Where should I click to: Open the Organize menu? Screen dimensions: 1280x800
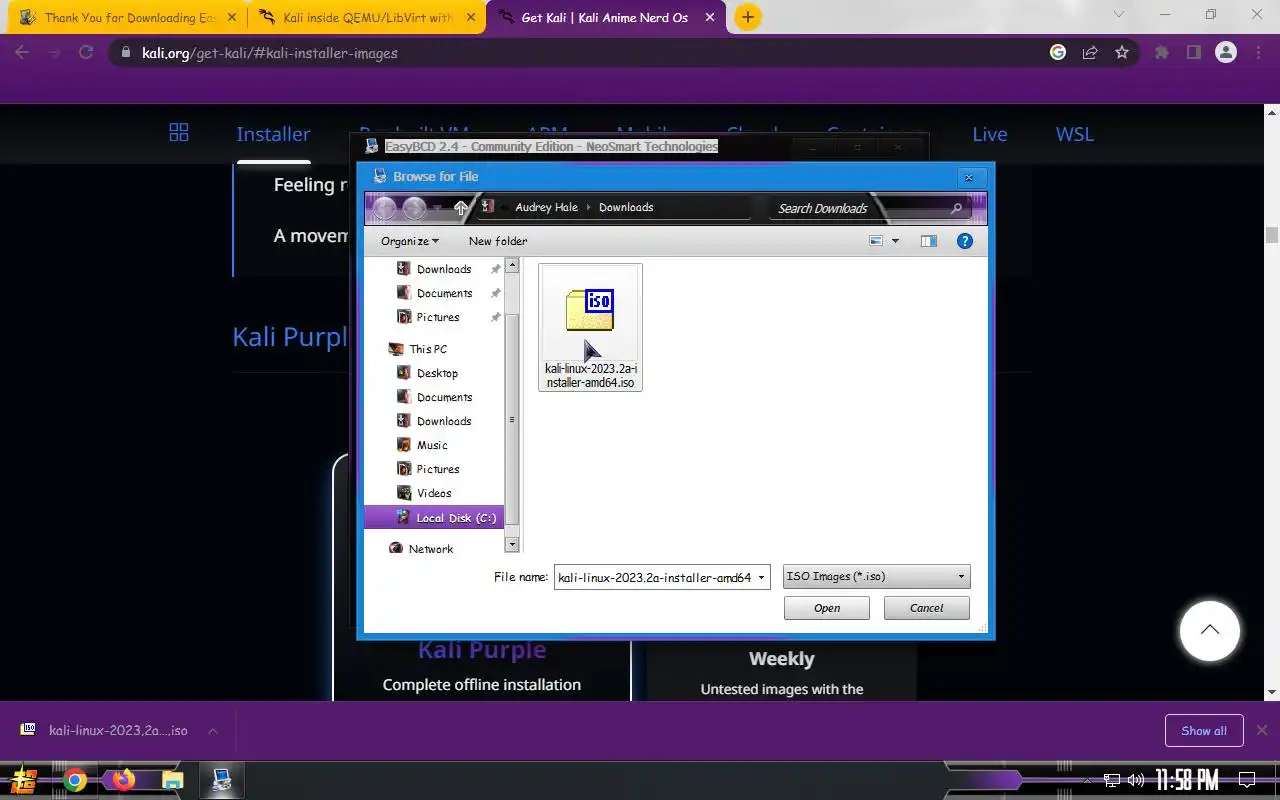410,241
